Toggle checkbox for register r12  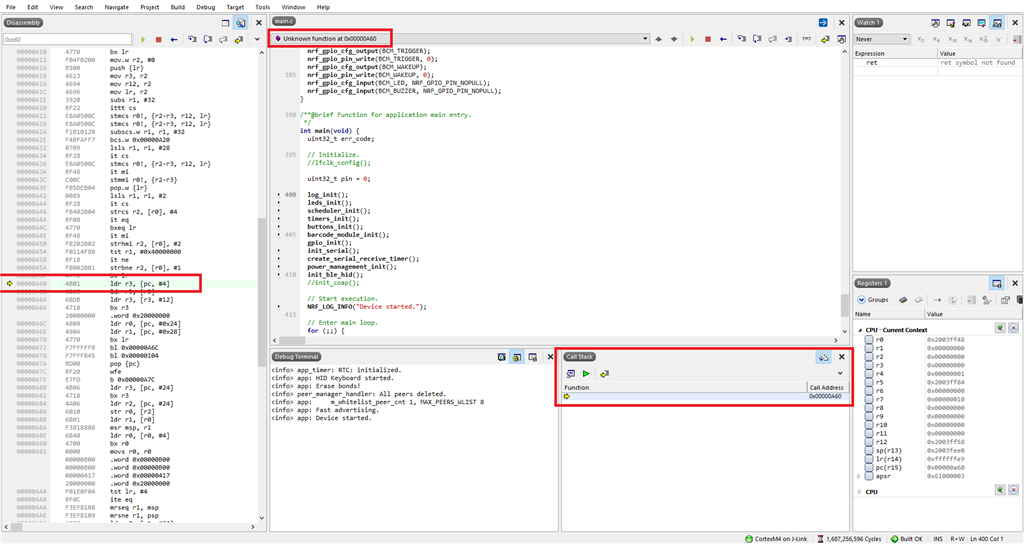[869, 441]
